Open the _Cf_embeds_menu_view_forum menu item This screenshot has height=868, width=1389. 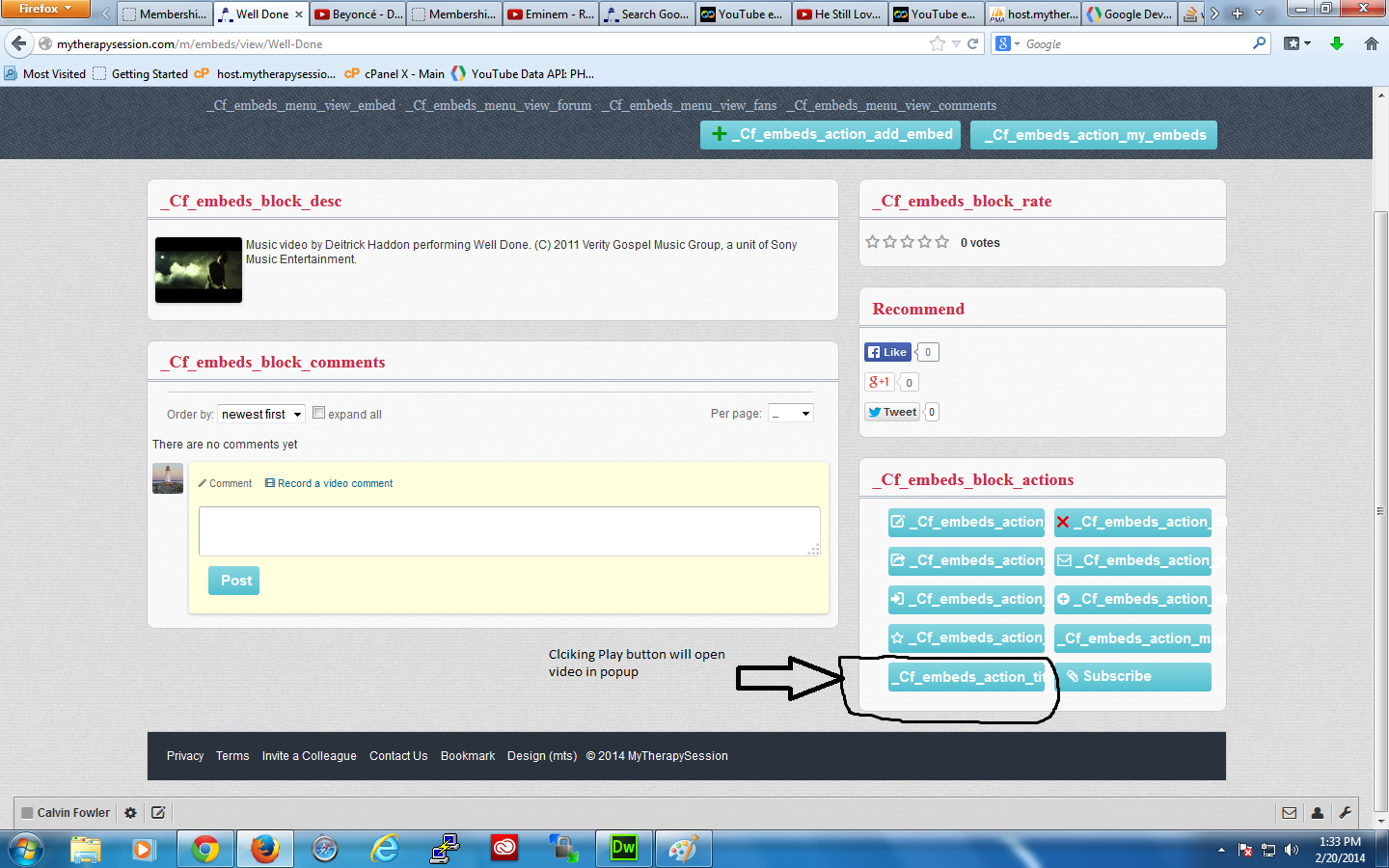(x=498, y=105)
